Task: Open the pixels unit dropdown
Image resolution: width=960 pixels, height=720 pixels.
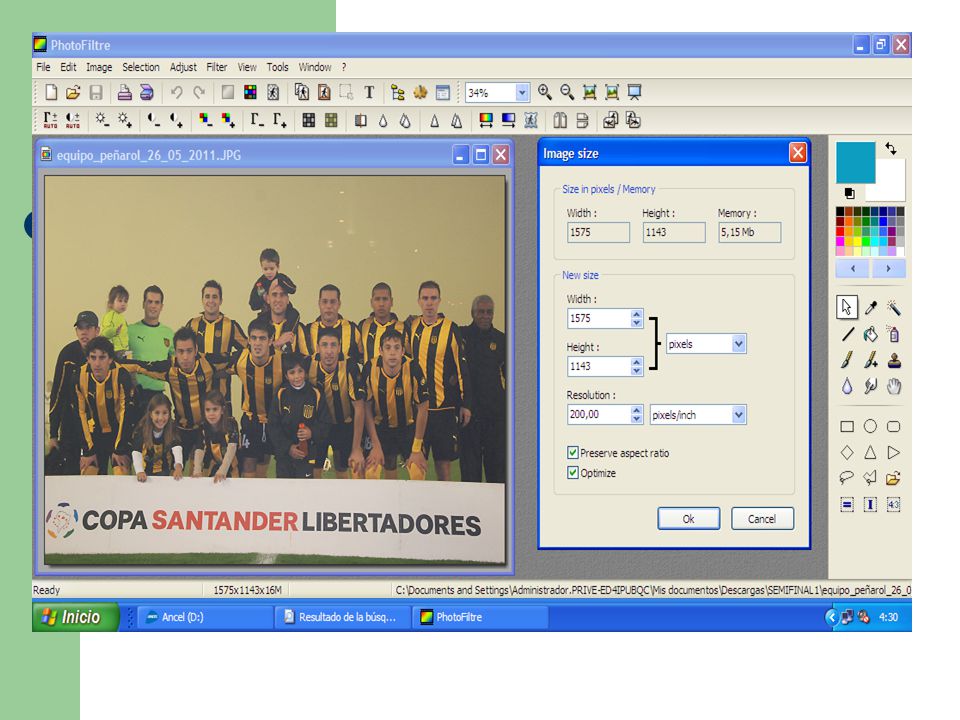Action: (738, 344)
